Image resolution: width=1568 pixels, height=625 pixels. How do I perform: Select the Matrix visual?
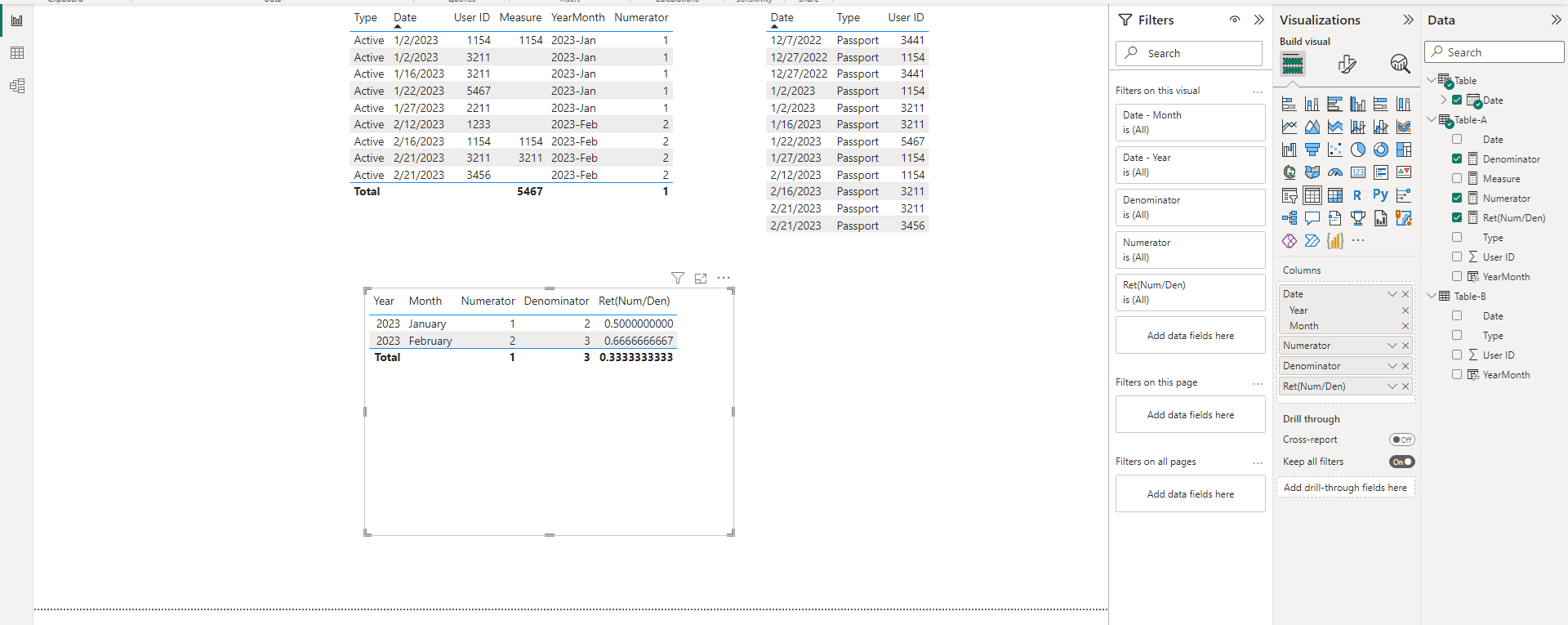[1335, 195]
